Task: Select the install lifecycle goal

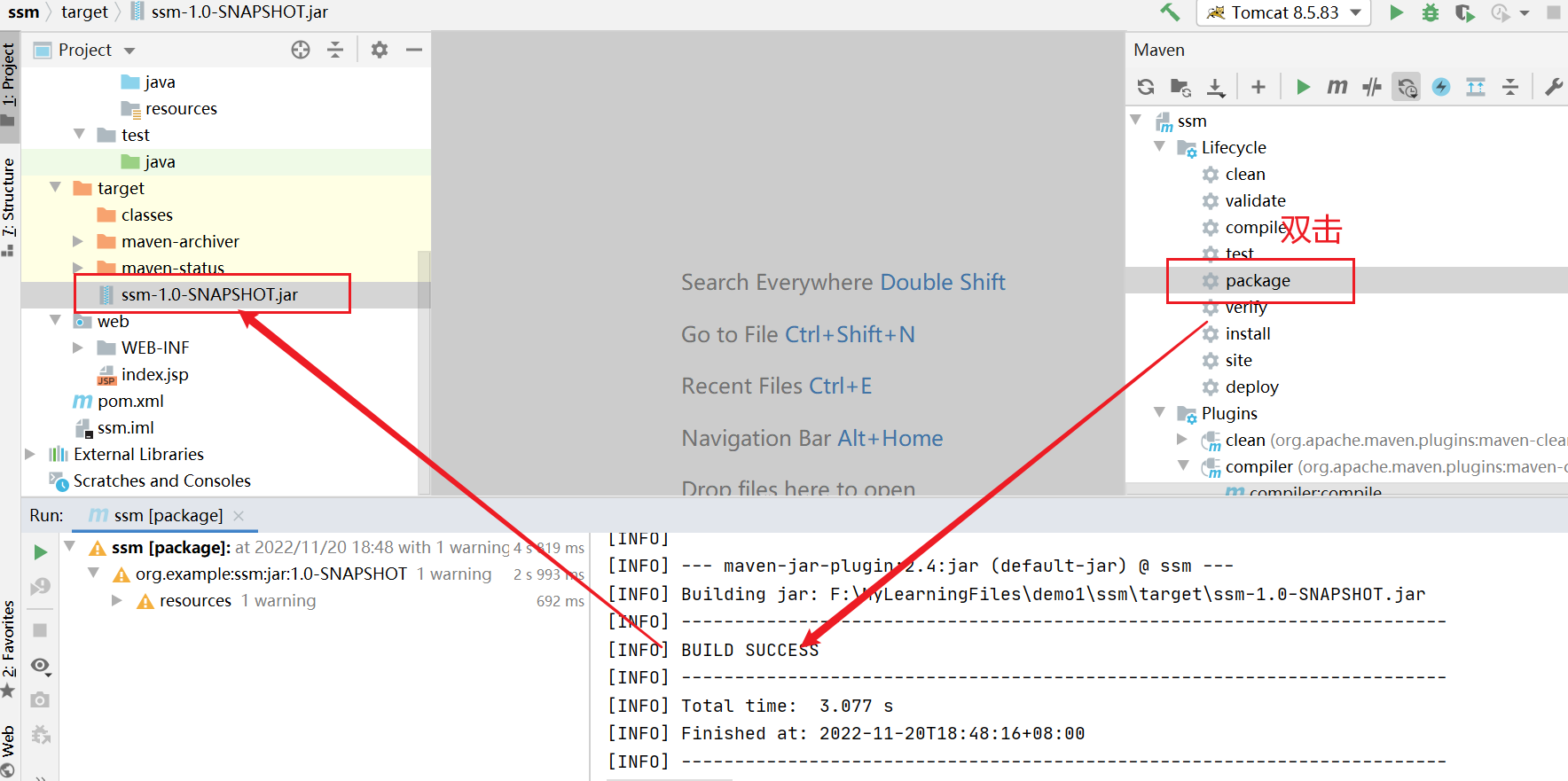Action: [1248, 334]
